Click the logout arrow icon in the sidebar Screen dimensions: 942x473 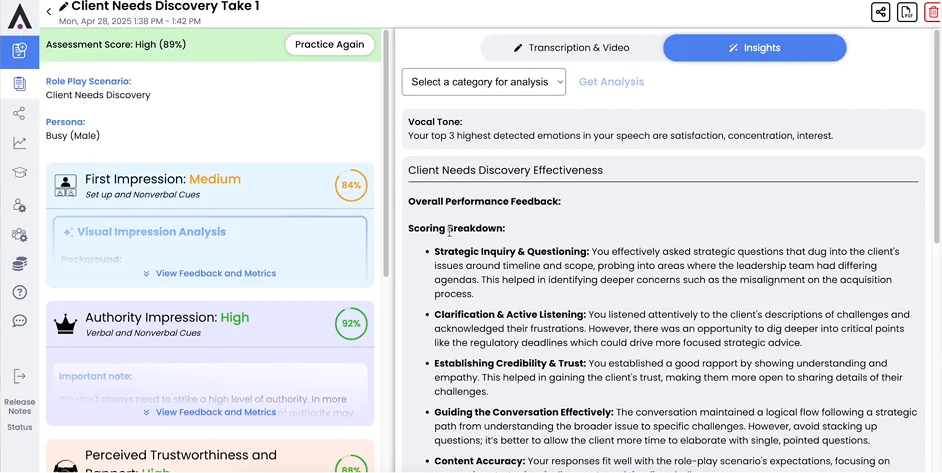[x=19, y=376]
